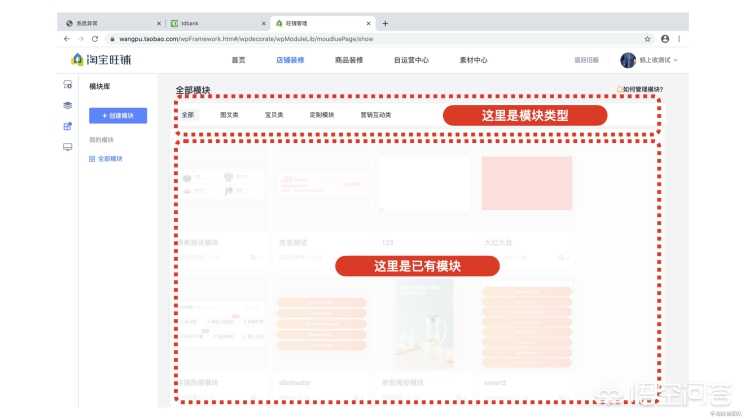Reload the page with refresh icon
The image size is (746, 420).
click(95, 39)
